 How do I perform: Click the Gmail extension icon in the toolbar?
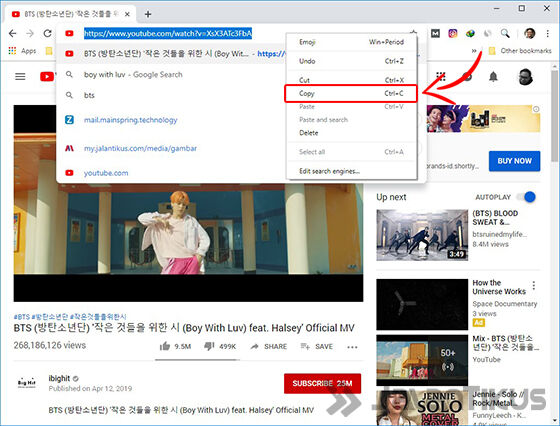tap(435, 34)
